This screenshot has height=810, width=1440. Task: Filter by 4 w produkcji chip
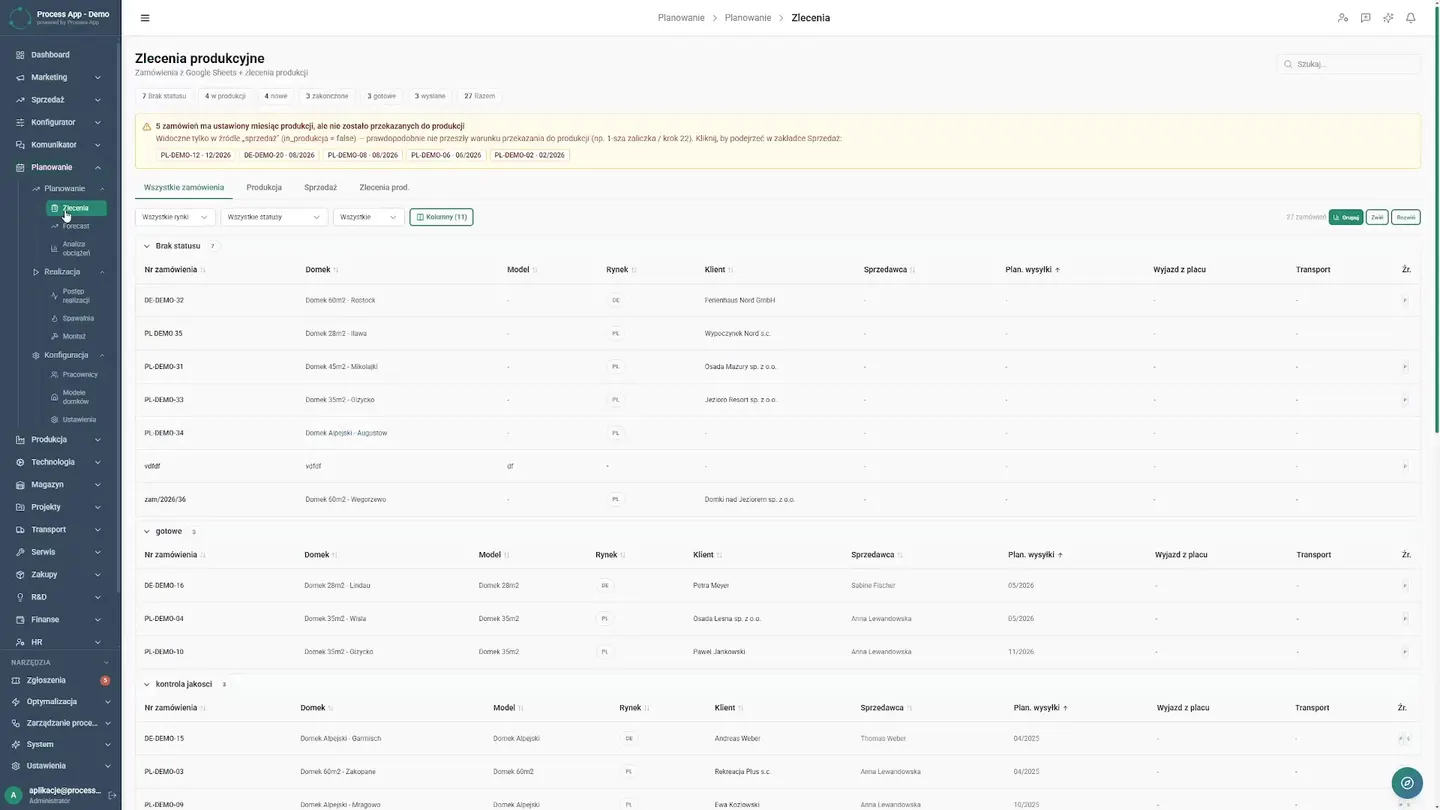click(225, 96)
